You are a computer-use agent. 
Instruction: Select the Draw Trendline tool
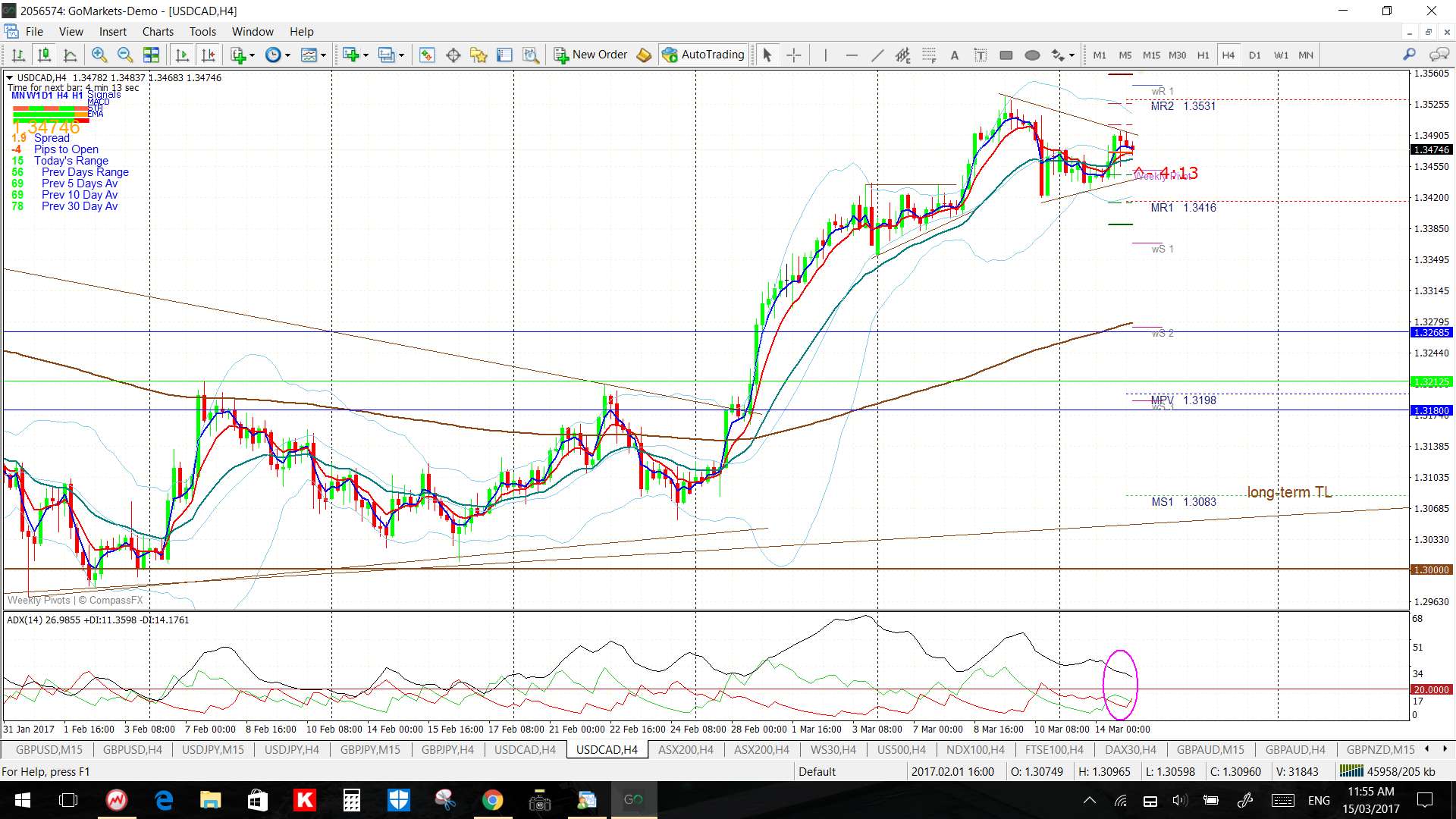pos(877,55)
